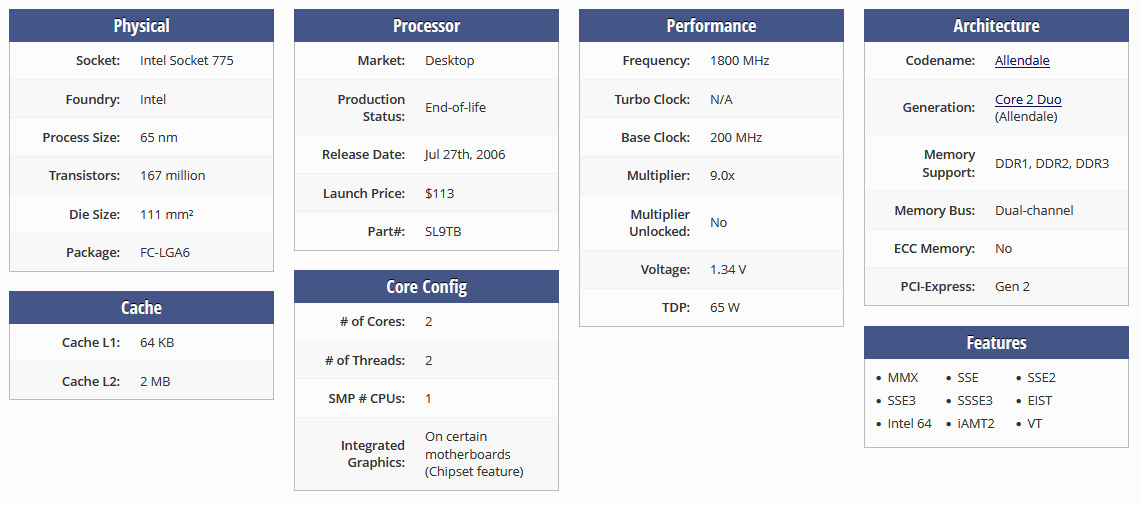The height and width of the screenshot is (505, 1140).
Task: Click the Jul 27th, 2006 release date
Action: point(467,155)
